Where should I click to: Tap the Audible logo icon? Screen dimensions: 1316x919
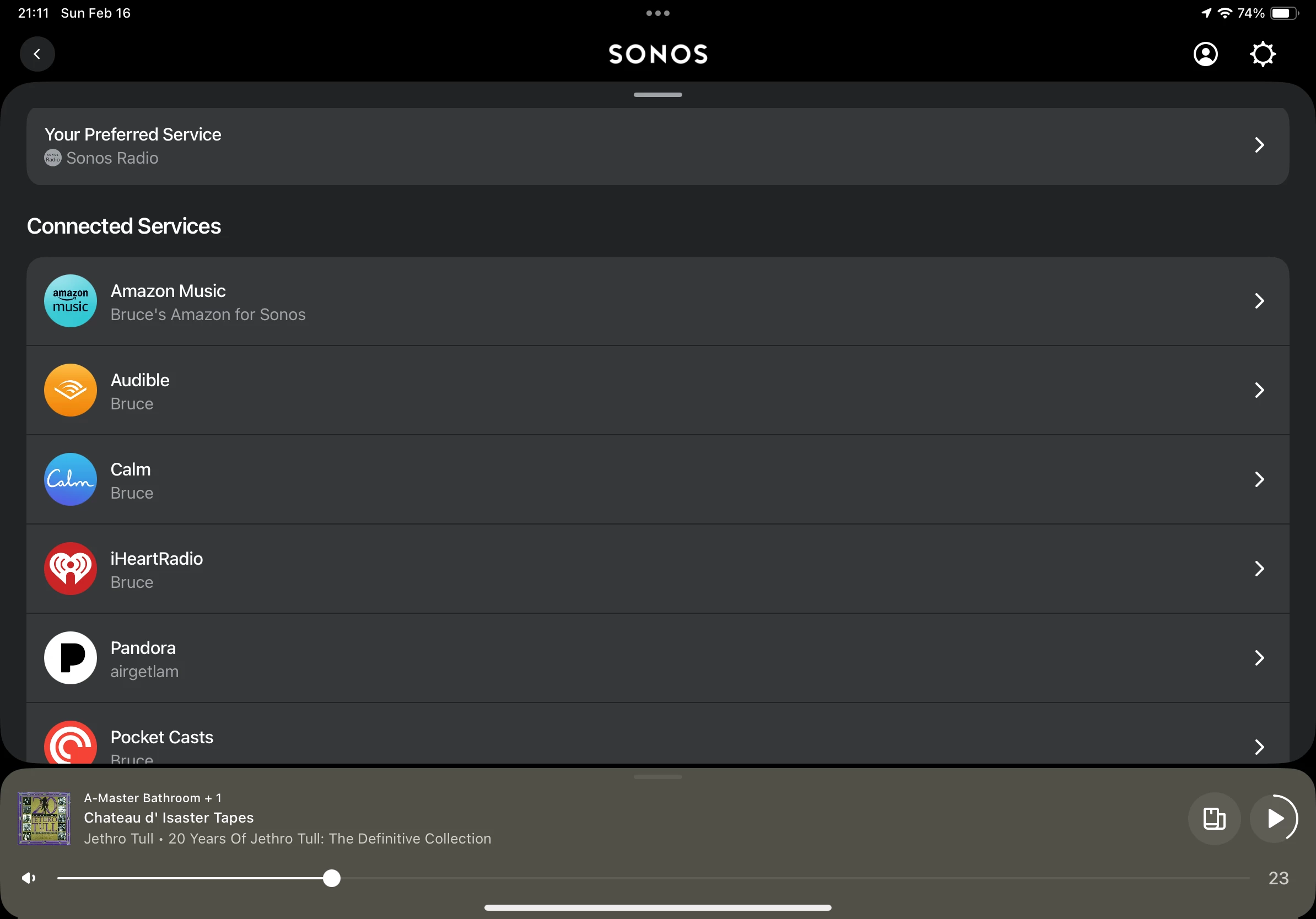coord(71,390)
